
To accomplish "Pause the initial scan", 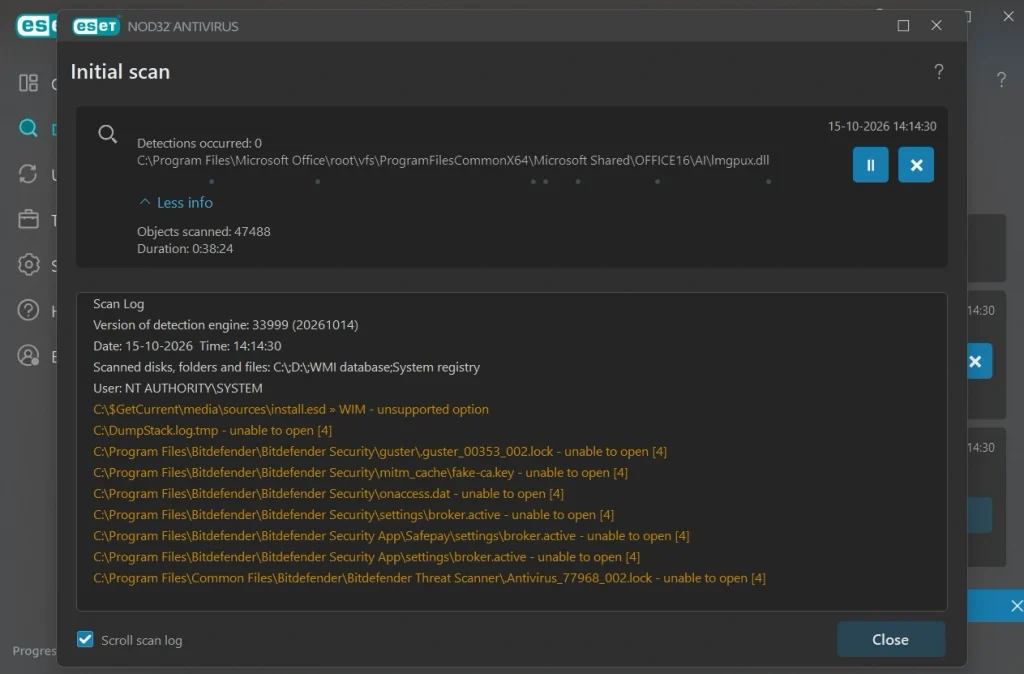I will pos(870,165).
